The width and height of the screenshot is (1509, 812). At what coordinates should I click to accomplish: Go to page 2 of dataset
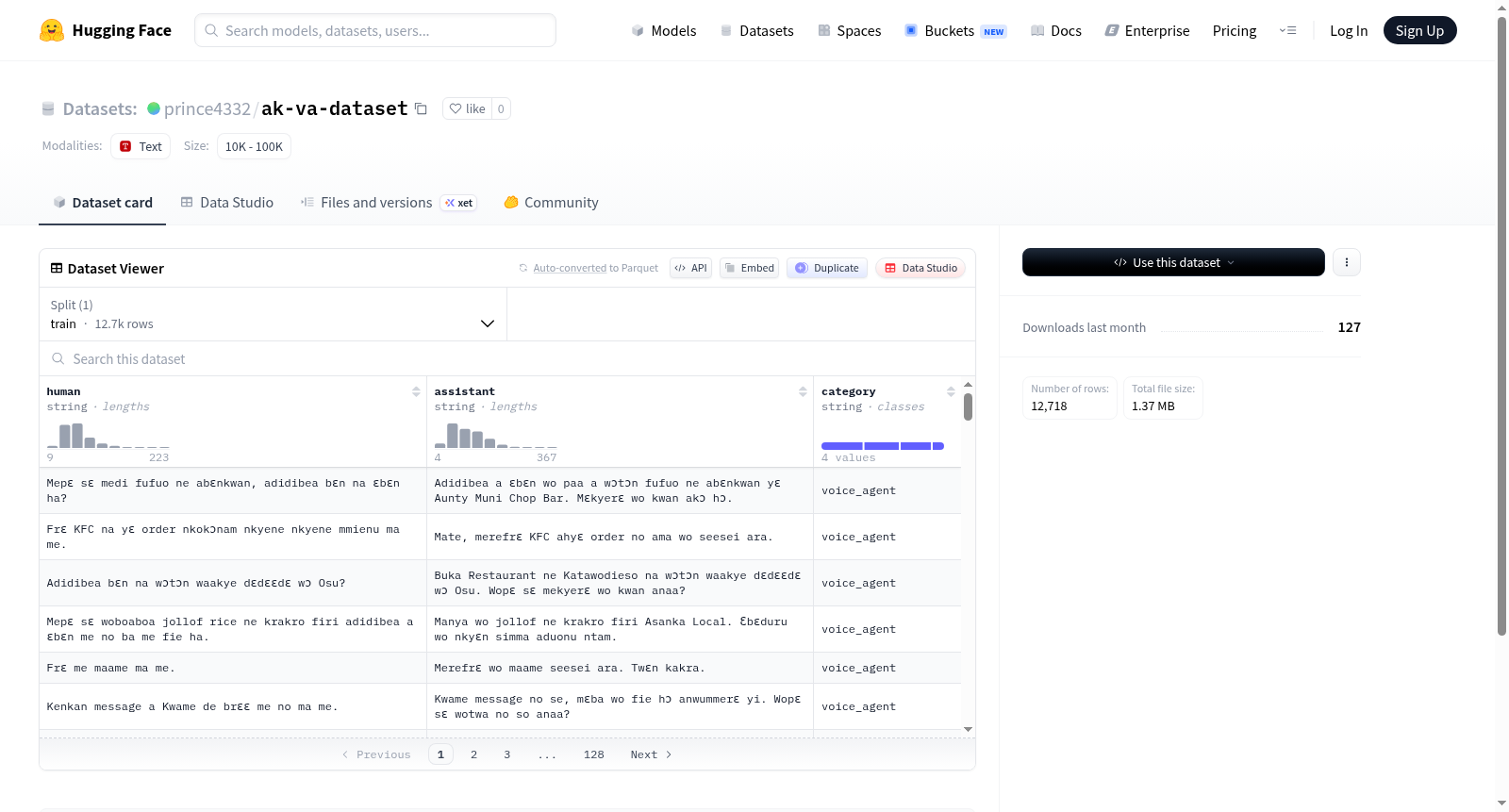point(473,754)
